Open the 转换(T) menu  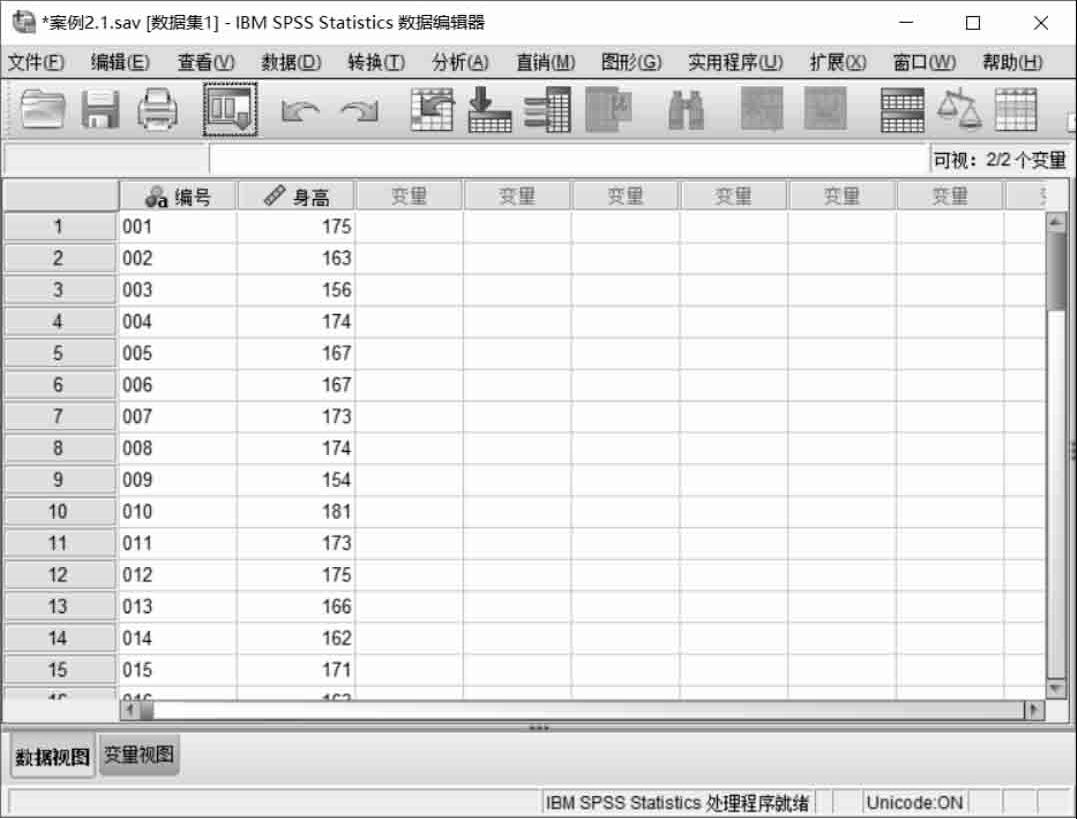tap(376, 63)
